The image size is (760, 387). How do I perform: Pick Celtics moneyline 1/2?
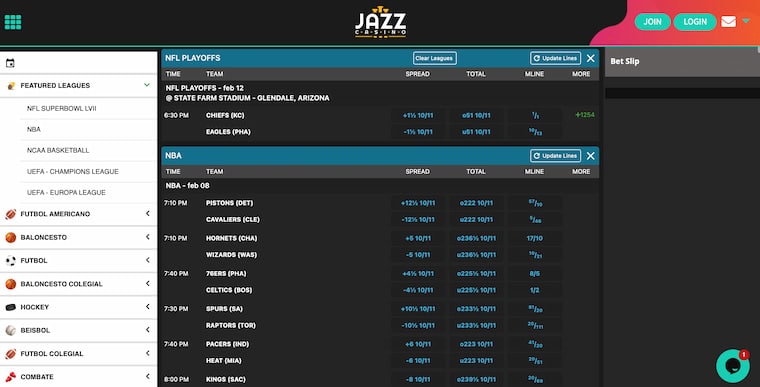pyautogui.click(x=535, y=290)
